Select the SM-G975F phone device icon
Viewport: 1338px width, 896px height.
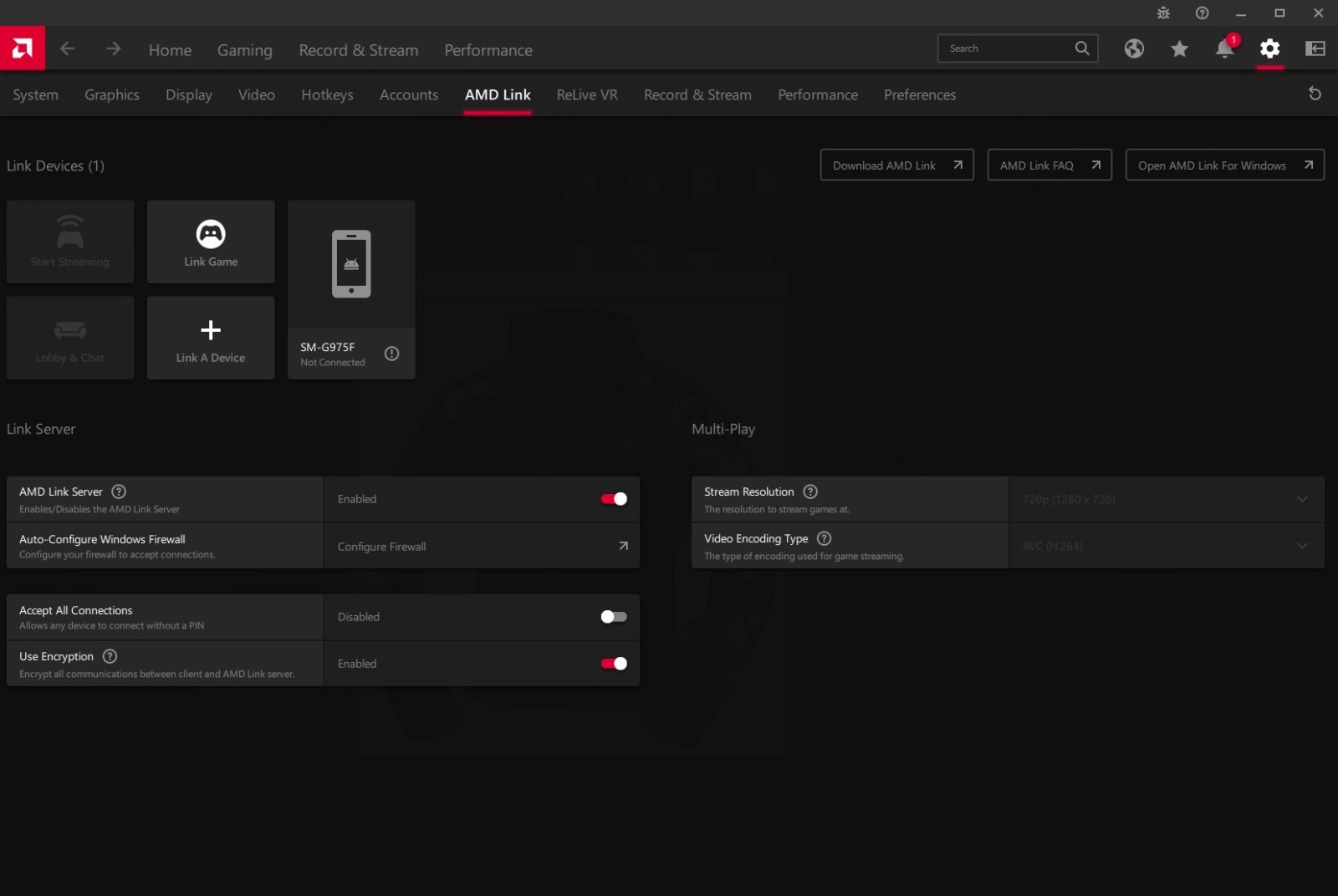tap(351, 263)
